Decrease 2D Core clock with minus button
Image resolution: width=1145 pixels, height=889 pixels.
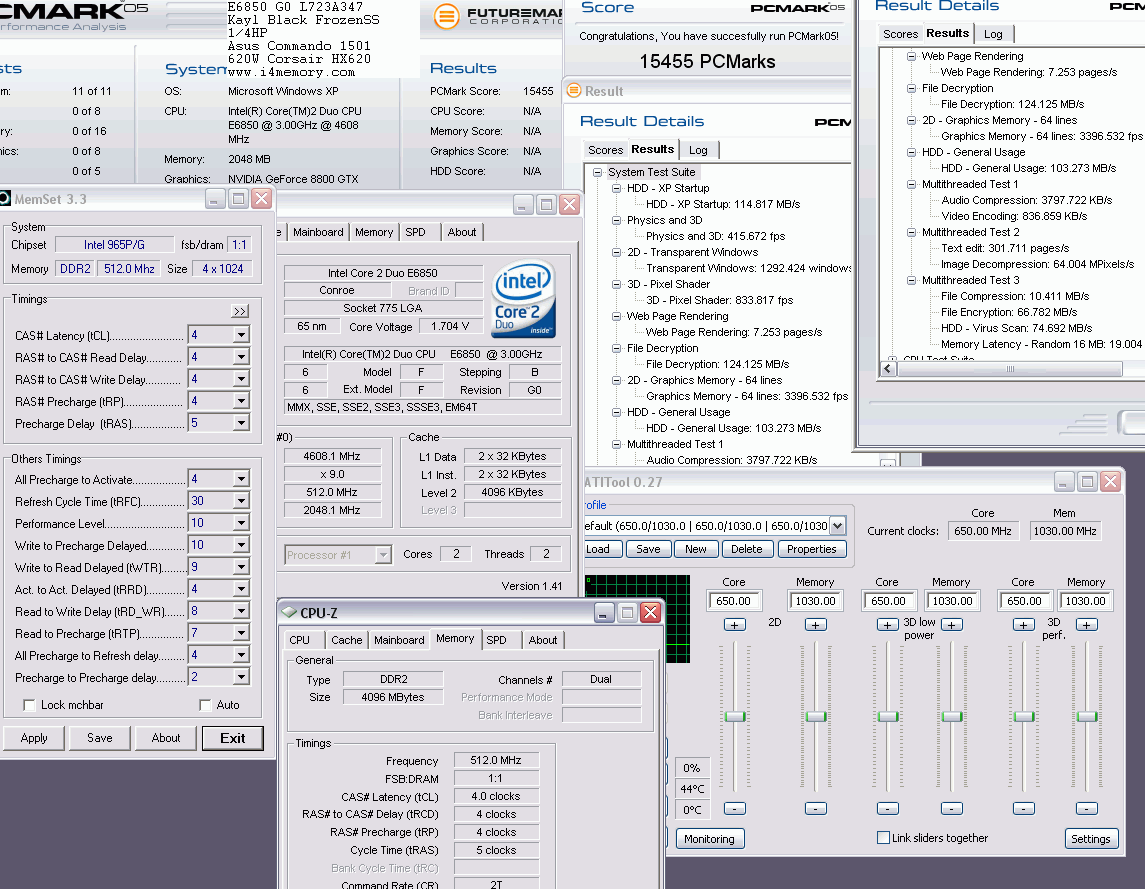tap(735, 809)
